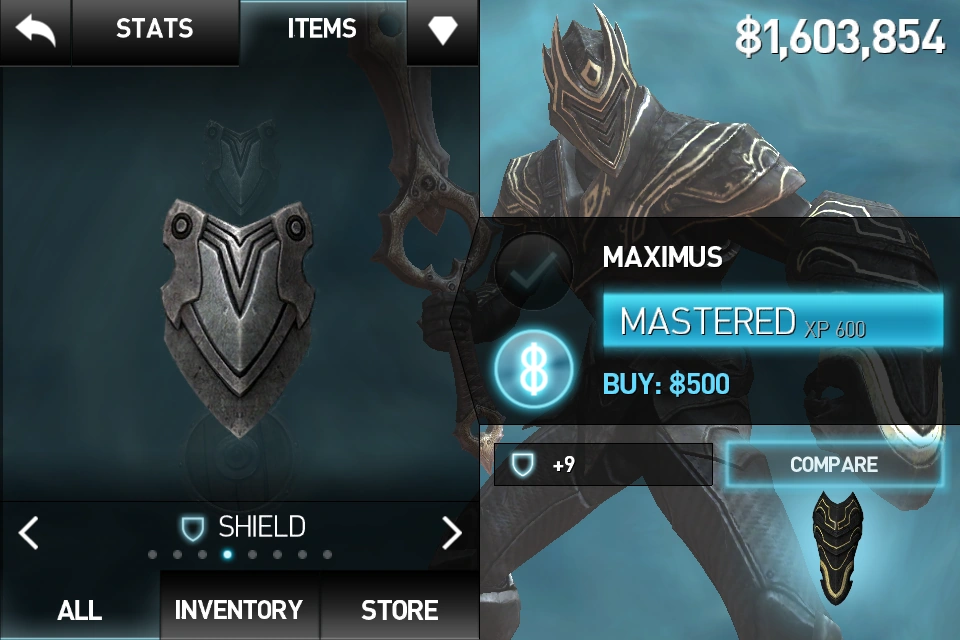This screenshot has height=640, width=960.
Task: Filter by STORE items
Action: tap(399, 609)
